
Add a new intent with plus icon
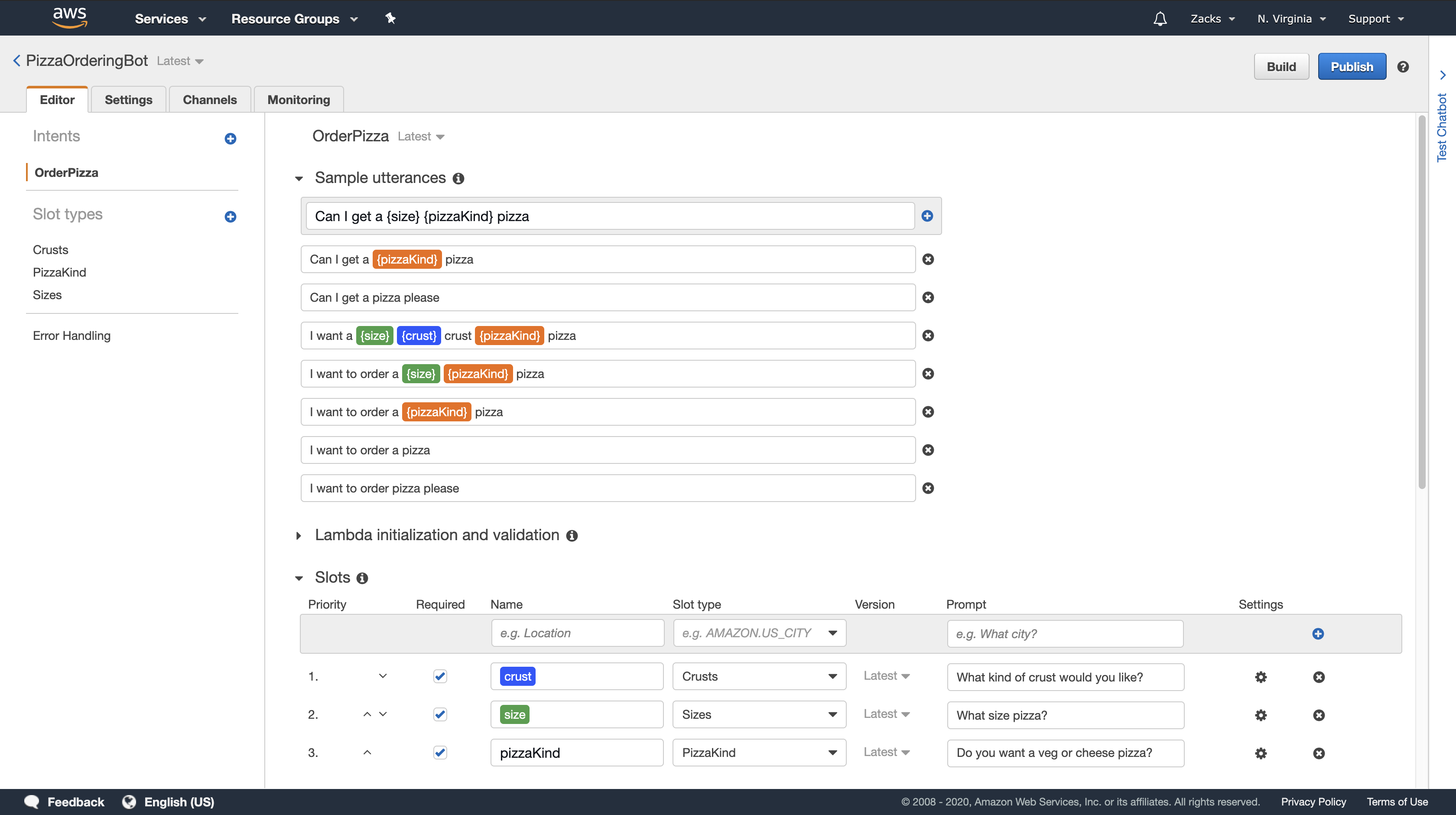pyautogui.click(x=230, y=139)
